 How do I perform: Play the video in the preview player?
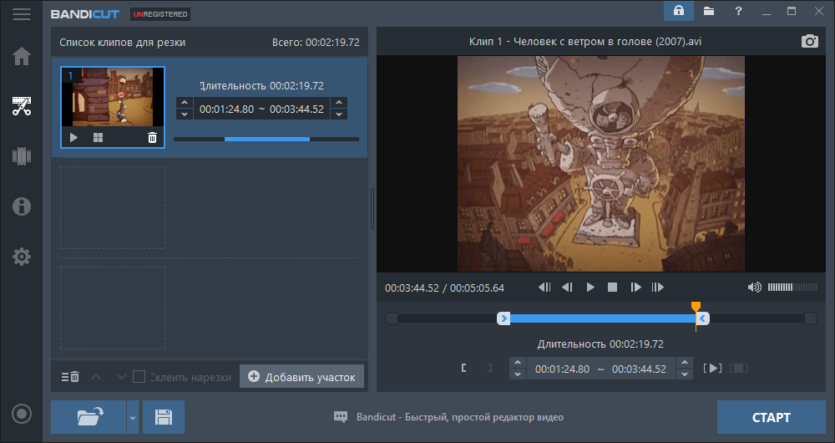[590, 288]
